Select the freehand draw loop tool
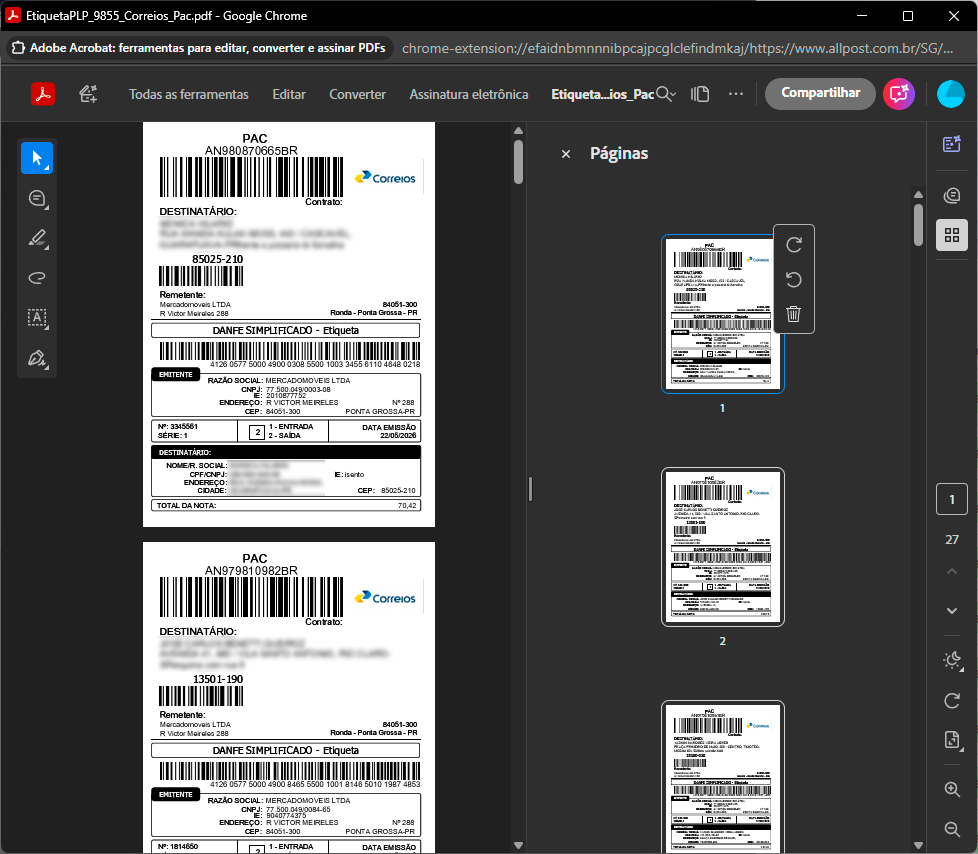 (37, 278)
